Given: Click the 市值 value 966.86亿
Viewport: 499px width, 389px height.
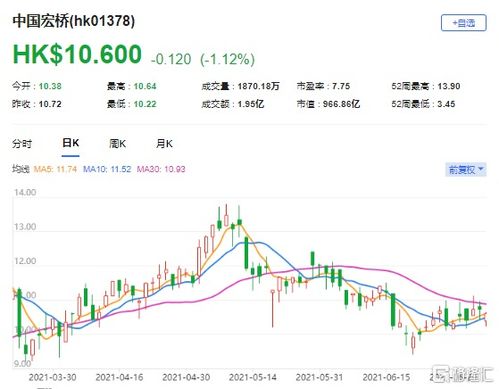Looking at the screenshot, I should coord(341,104).
